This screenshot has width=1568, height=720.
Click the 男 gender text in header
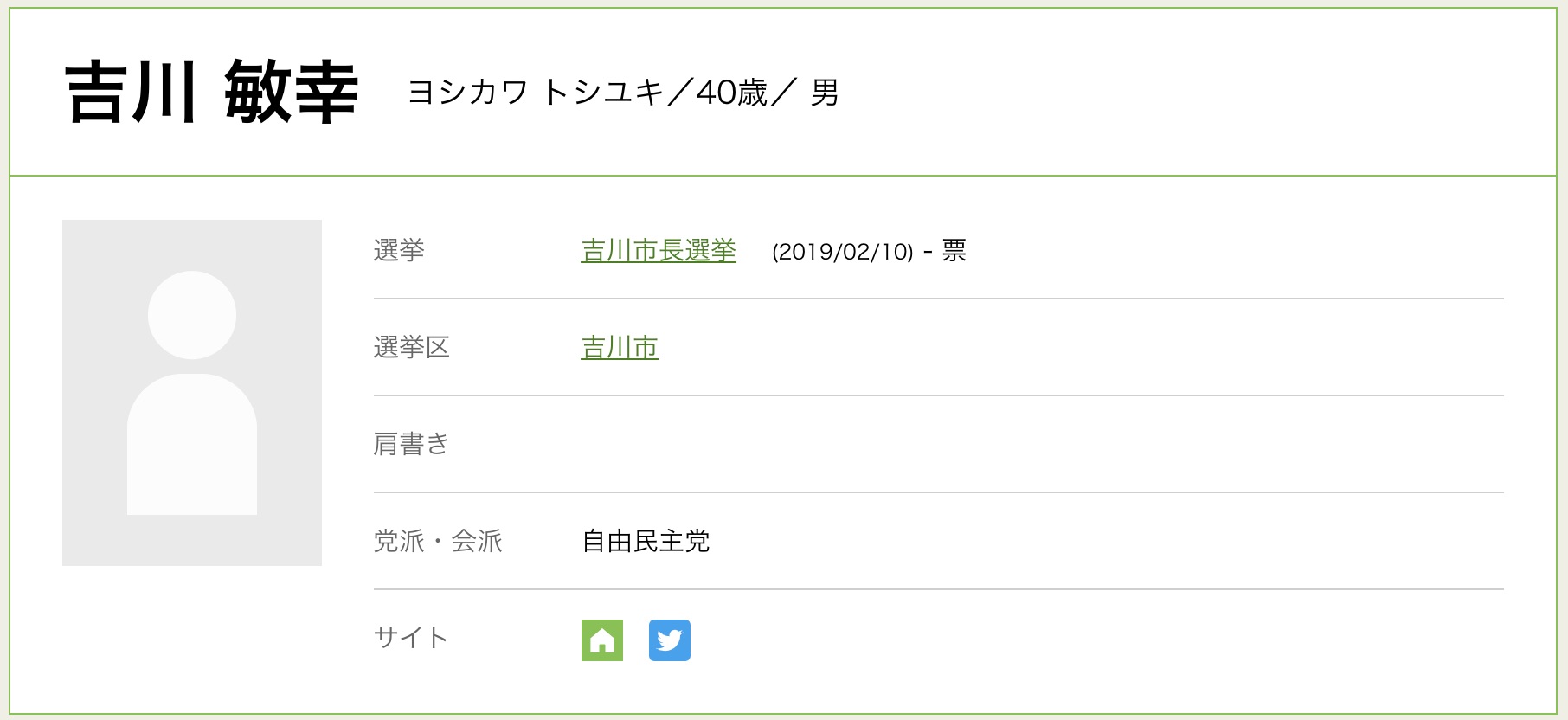pos(825,92)
